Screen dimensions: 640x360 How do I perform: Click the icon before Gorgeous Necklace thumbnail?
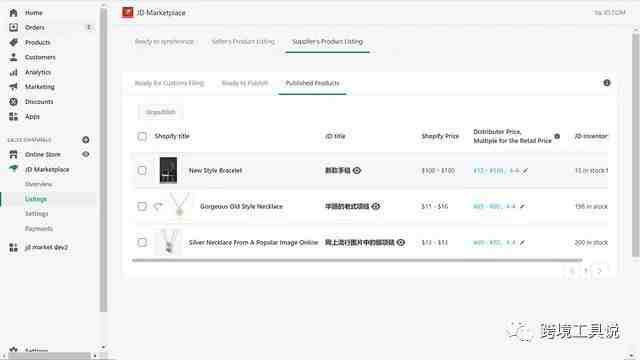158,207
